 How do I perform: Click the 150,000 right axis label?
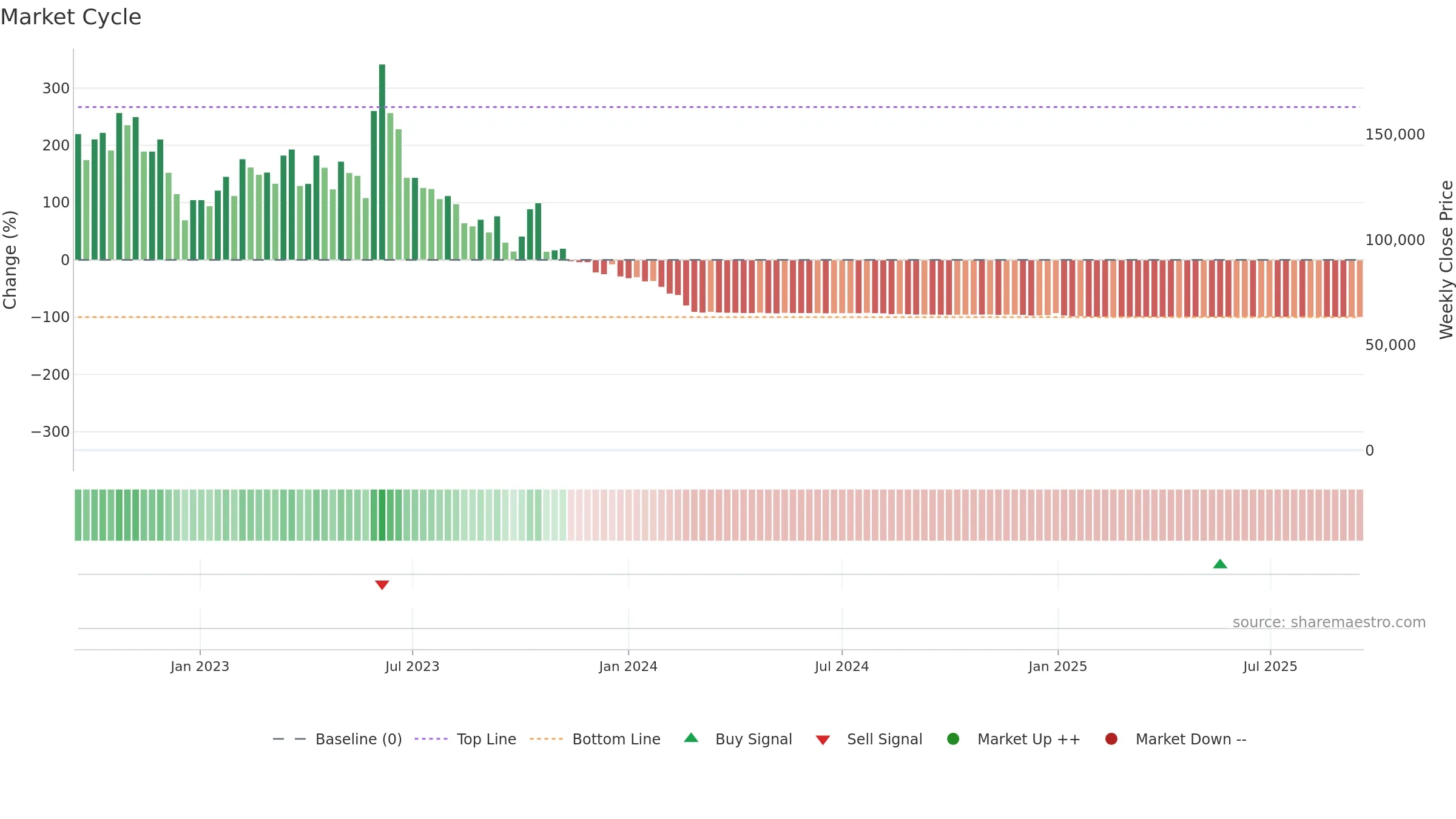(x=1395, y=134)
